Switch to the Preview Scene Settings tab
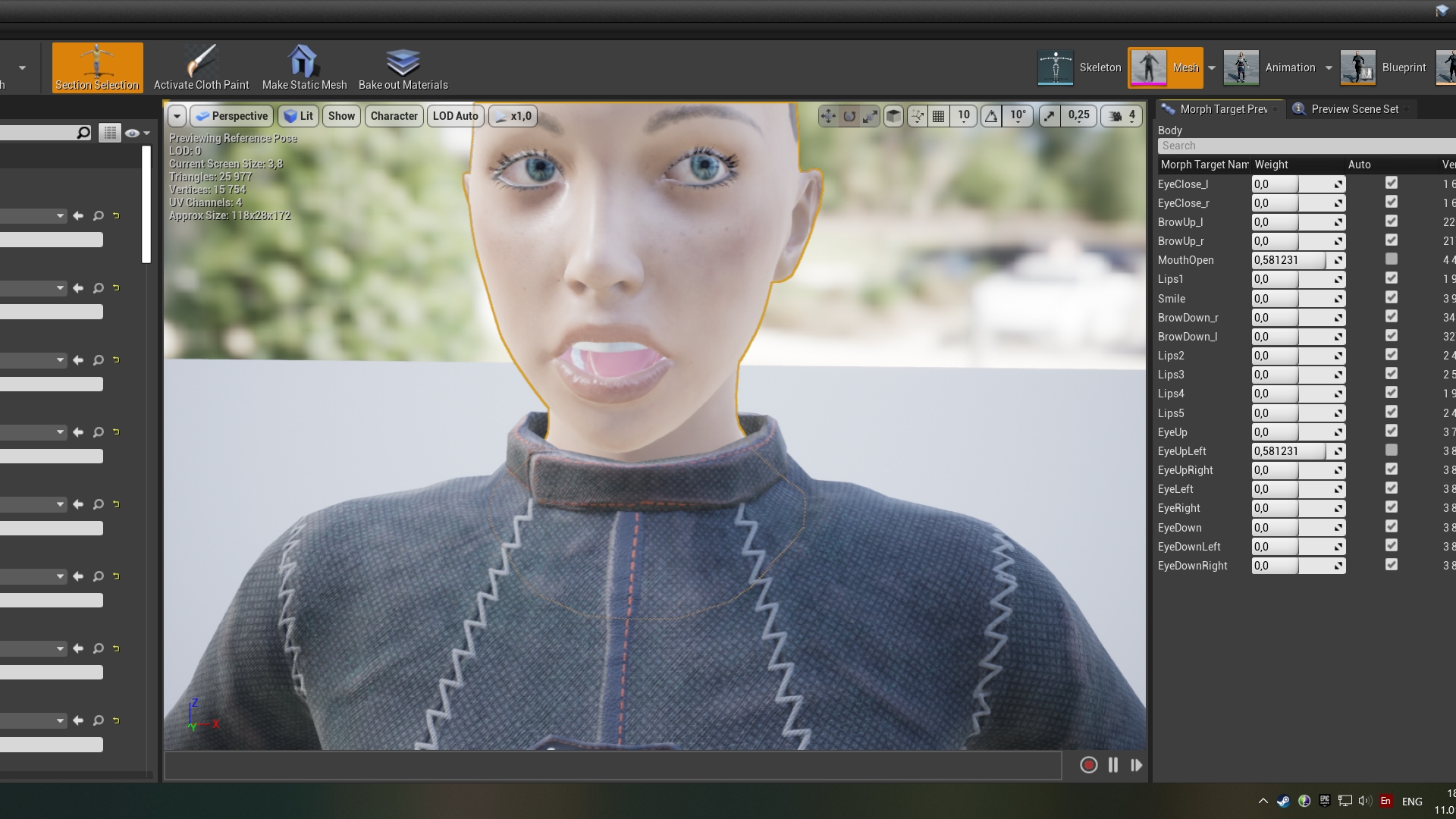This screenshot has width=1456, height=819. coord(1353,109)
